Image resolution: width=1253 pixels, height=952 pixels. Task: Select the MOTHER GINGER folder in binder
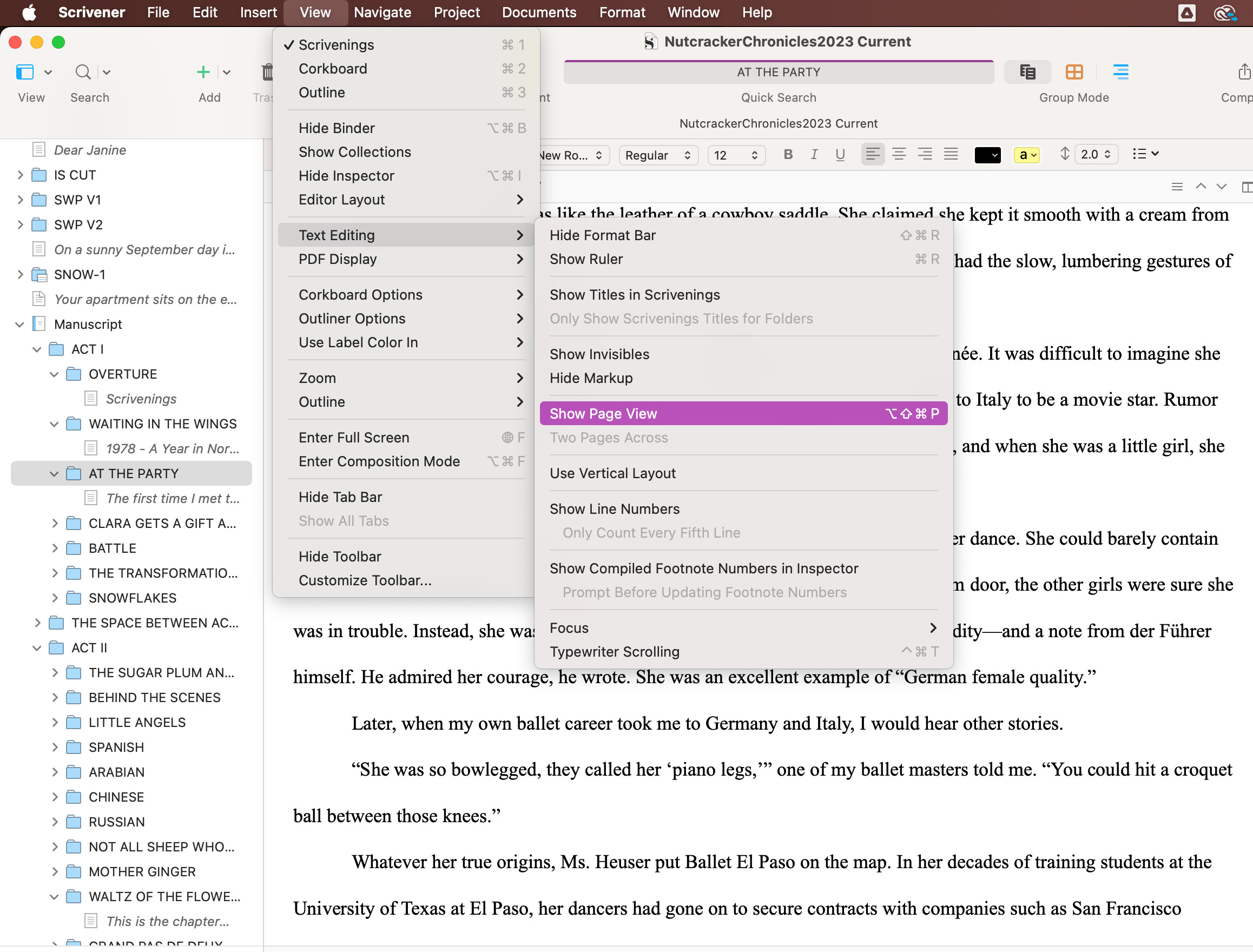pos(142,871)
